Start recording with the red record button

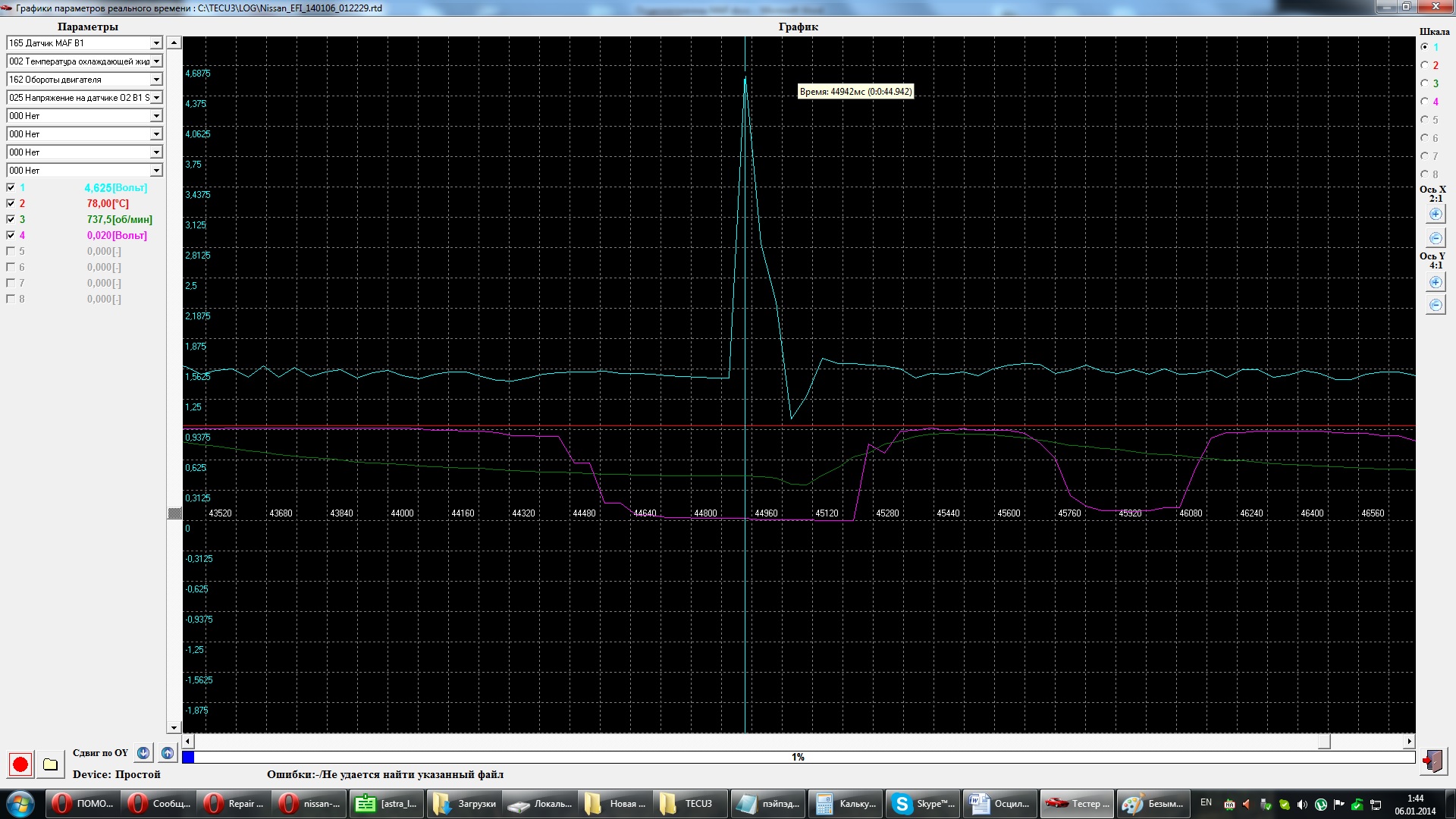pos(20,764)
